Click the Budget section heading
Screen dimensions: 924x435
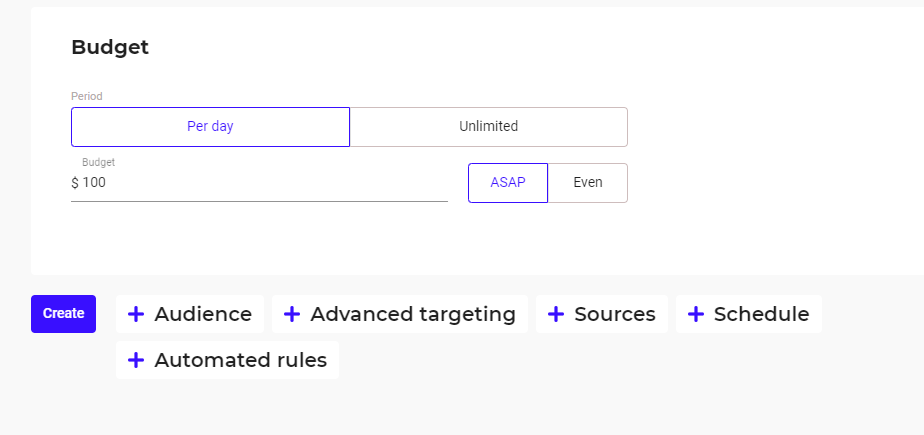[x=110, y=47]
